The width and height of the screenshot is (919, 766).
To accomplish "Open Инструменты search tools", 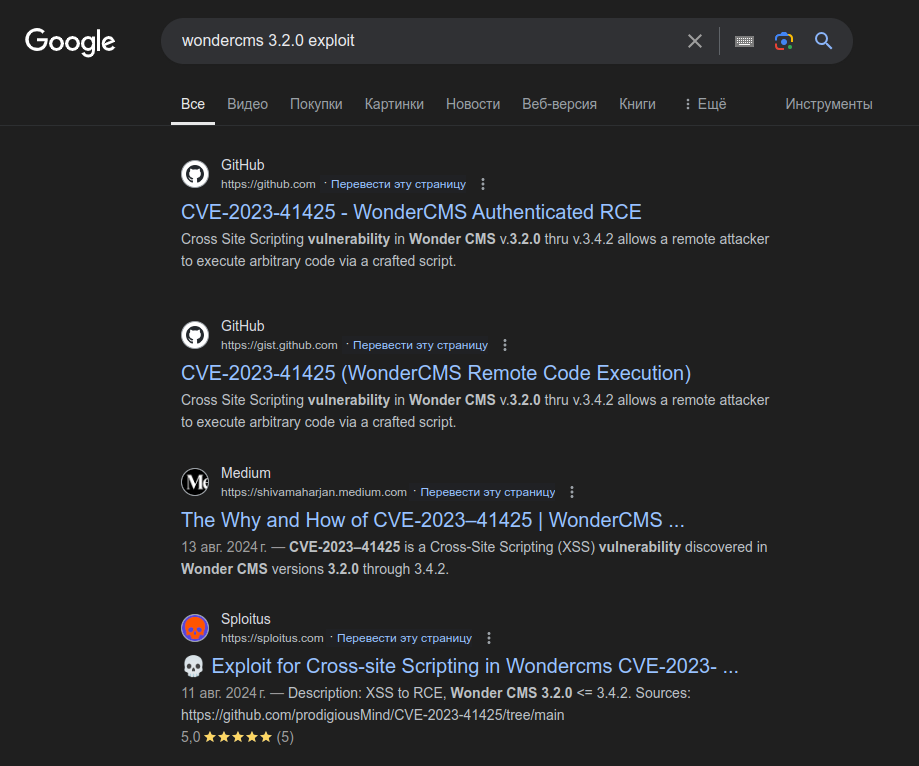I will tap(829, 104).
